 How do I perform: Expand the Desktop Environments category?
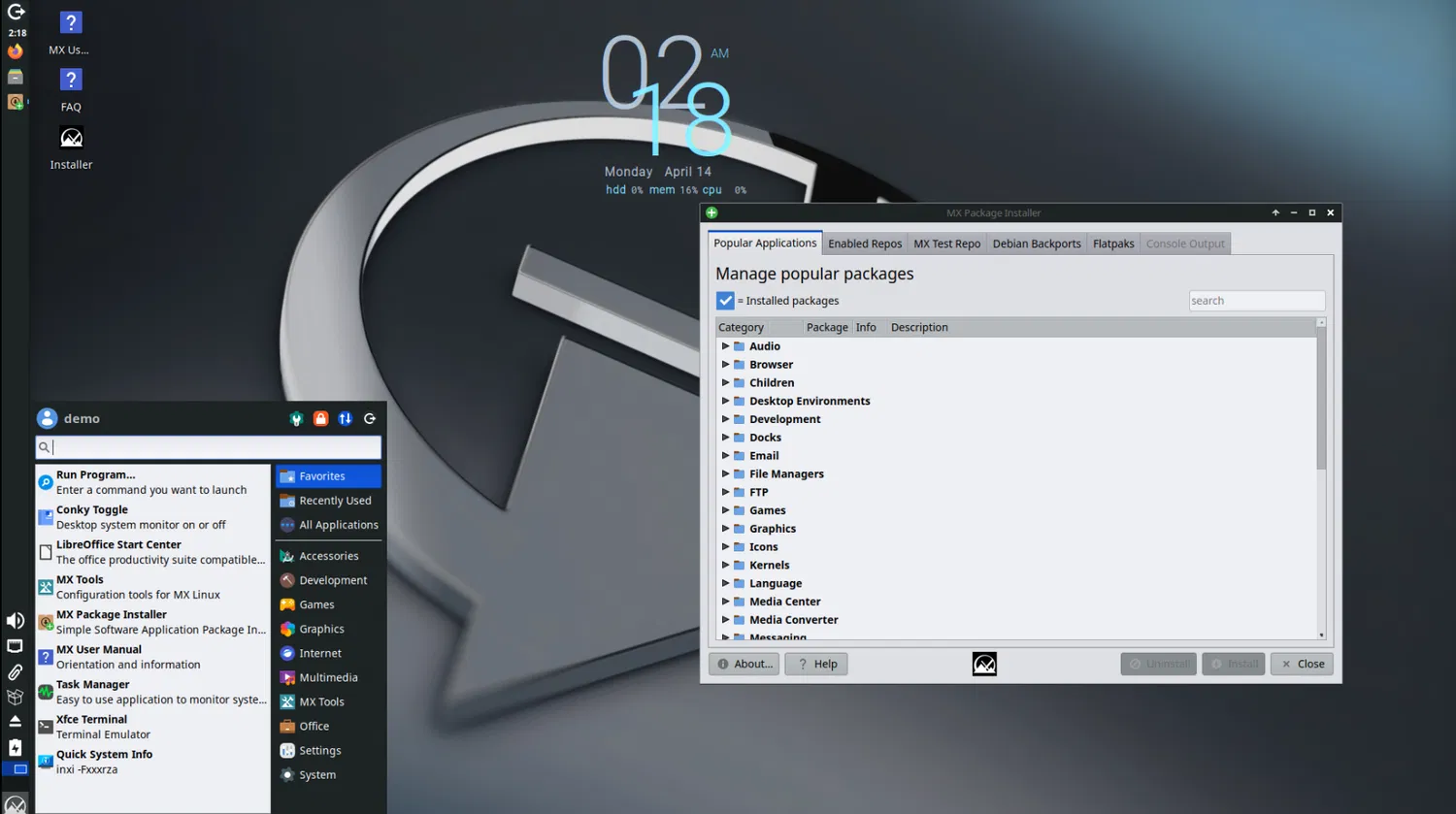click(725, 401)
